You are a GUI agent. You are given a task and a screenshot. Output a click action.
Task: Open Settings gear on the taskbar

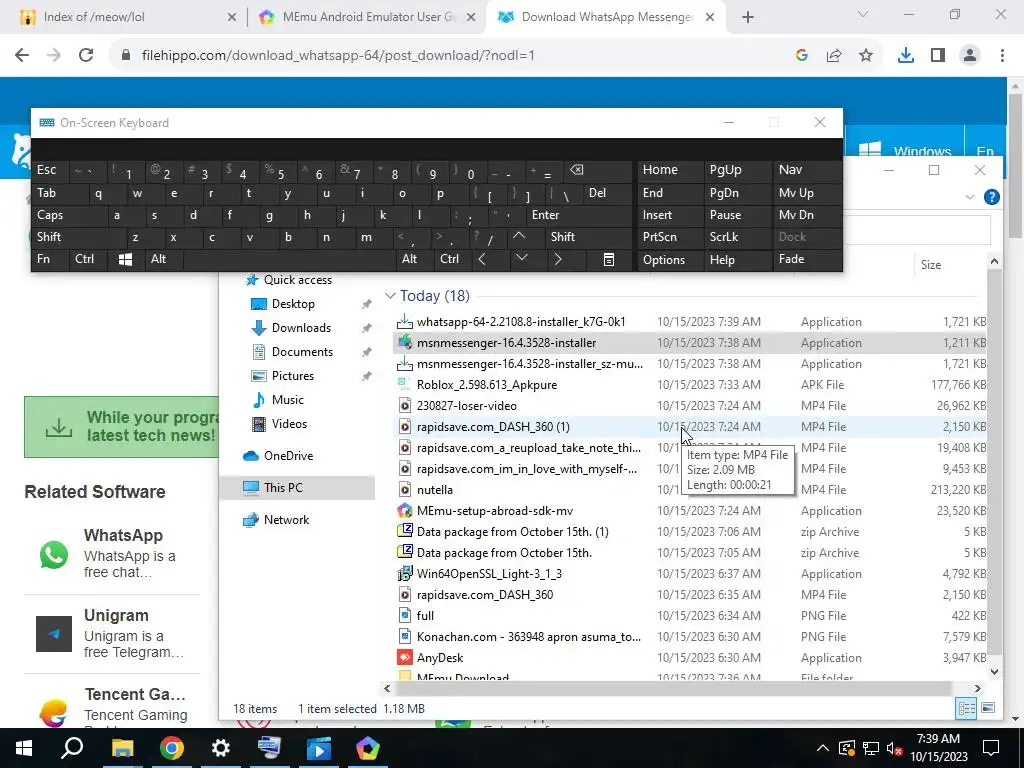pos(221,748)
